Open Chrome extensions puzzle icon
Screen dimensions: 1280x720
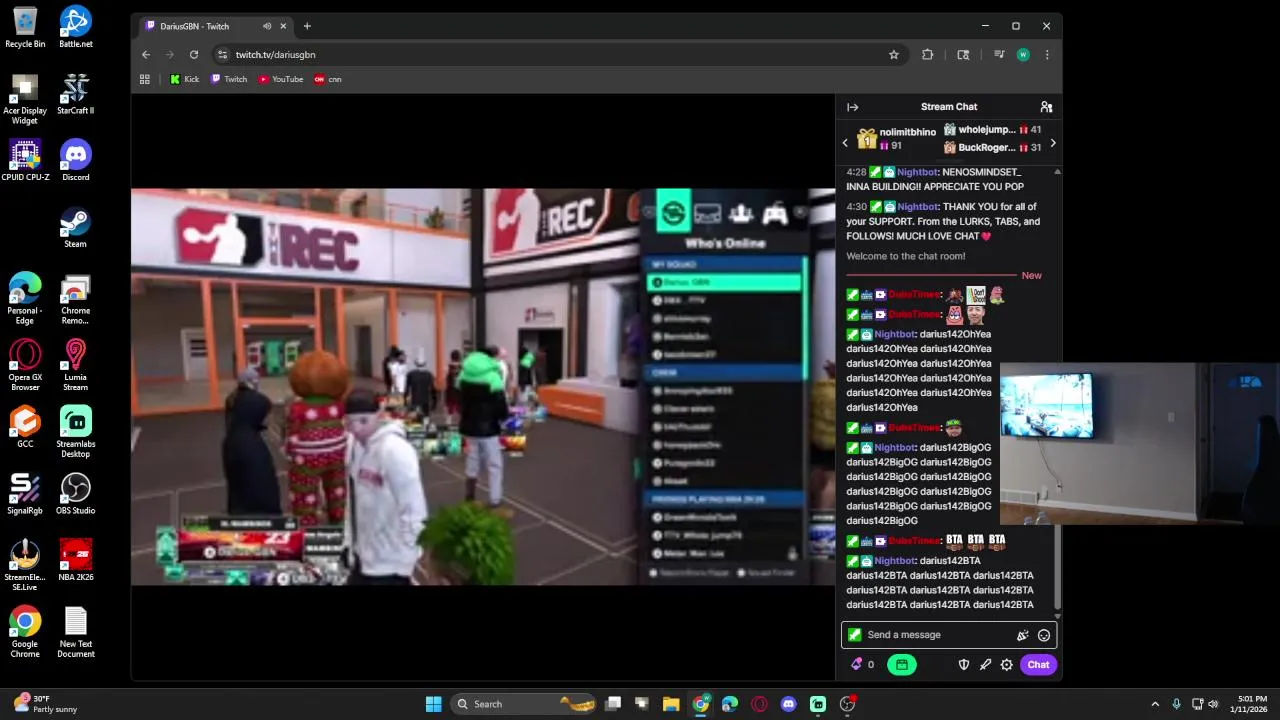tap(927, 55)
